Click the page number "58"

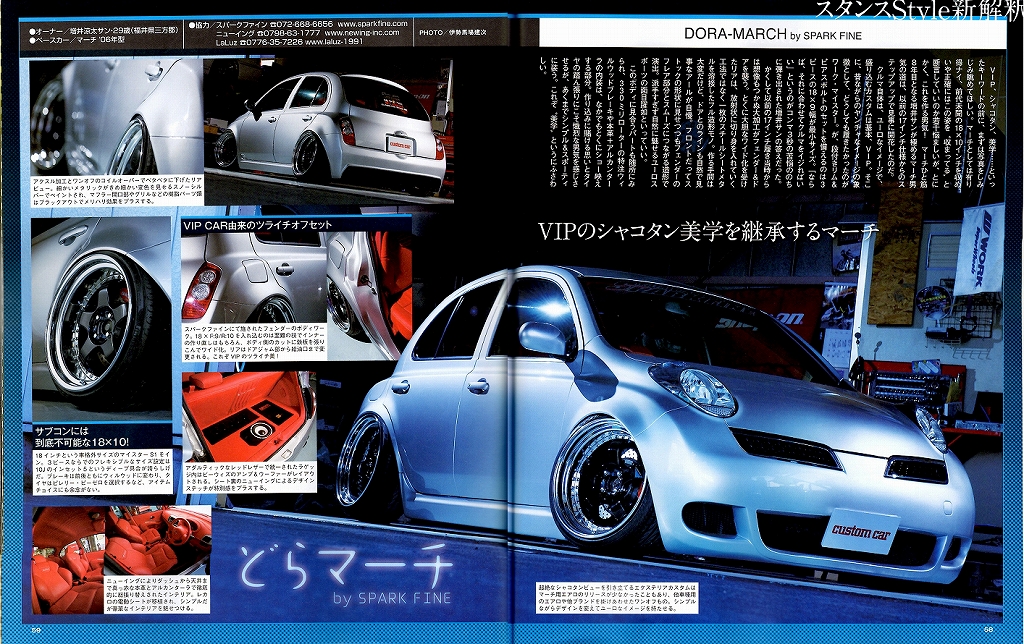989,629
